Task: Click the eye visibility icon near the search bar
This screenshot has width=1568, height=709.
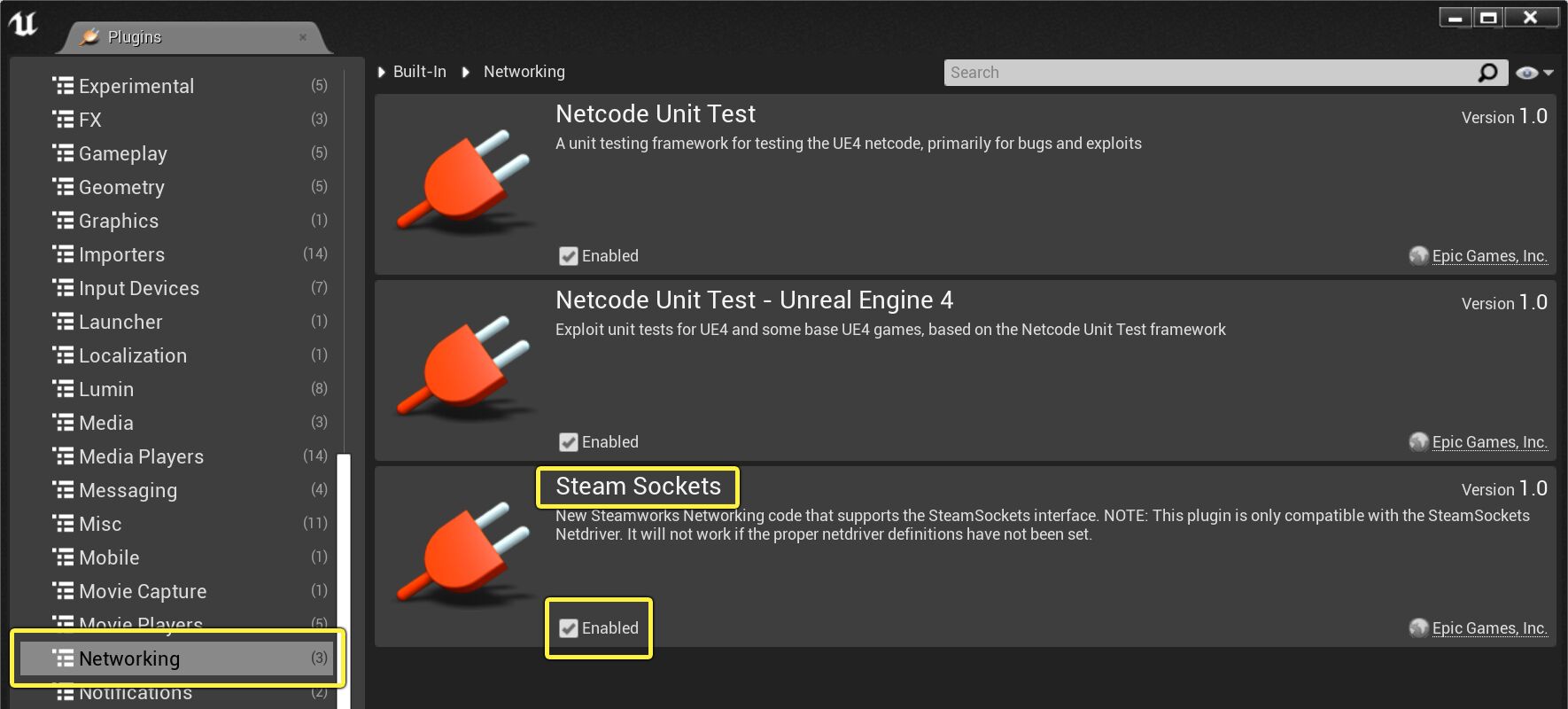Action: [x=1528, y=72]
